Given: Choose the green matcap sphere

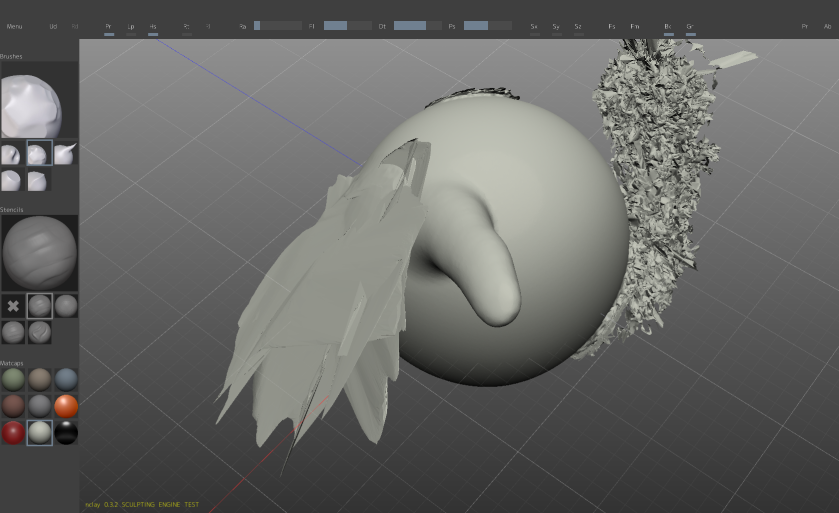Looking at the screenshot, I should tap(13, 380).
